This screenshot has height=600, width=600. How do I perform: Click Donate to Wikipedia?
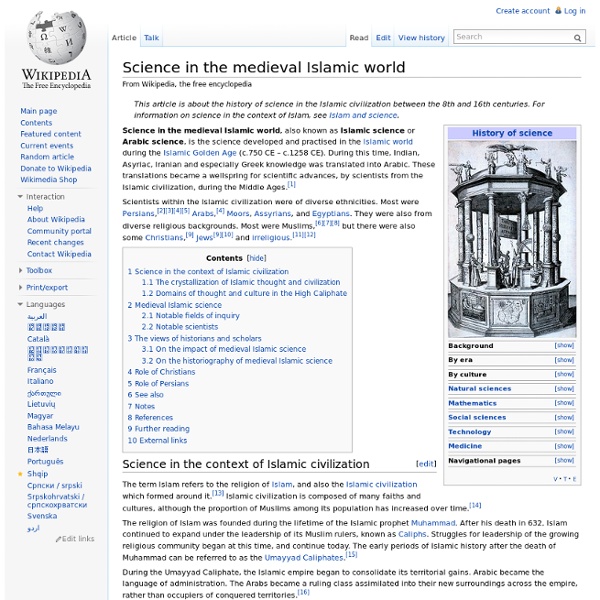(x=56, y=168)
